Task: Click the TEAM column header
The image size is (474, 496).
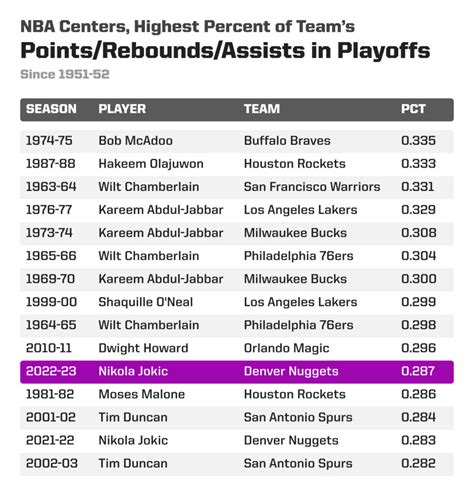Action: coord(262,109)
